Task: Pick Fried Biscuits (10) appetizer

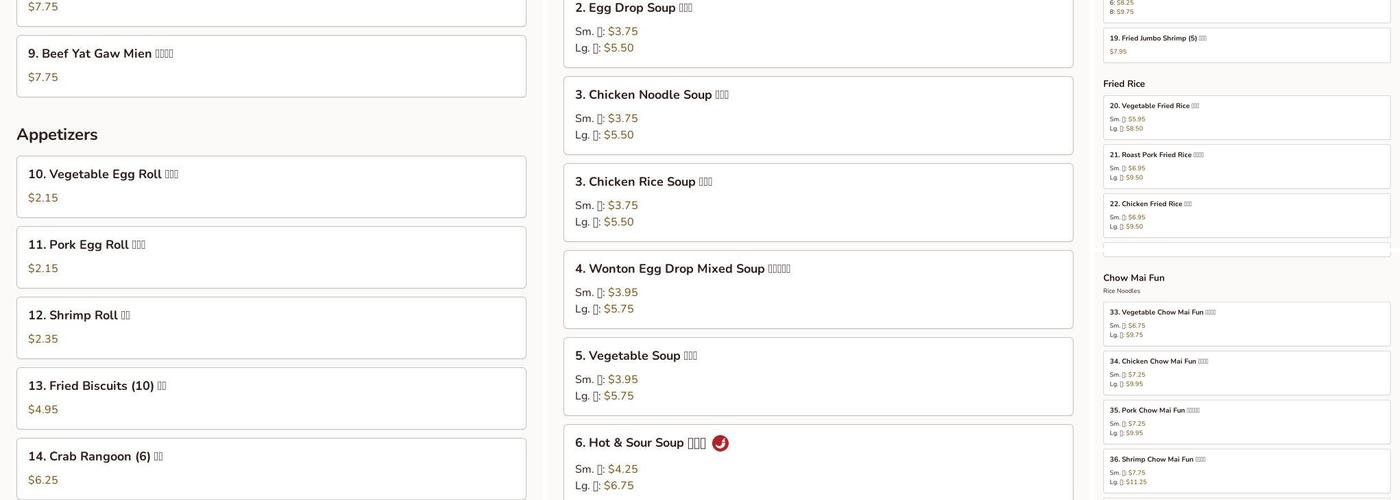Action: tap(271, 398)
